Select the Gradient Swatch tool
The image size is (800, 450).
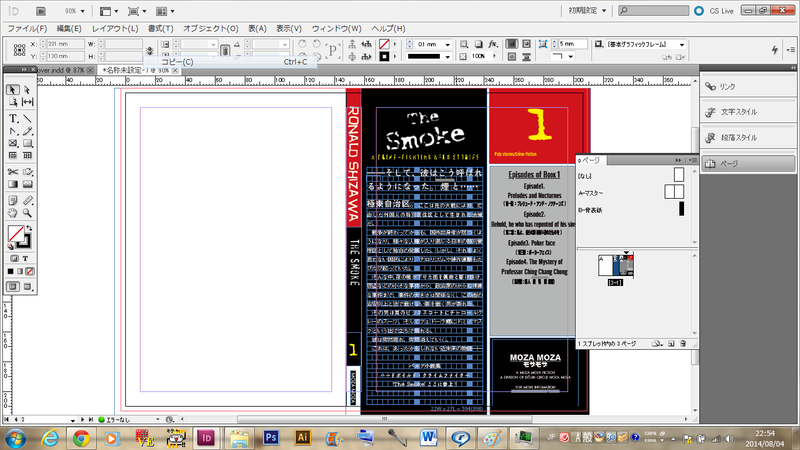[x=13, y=184]
